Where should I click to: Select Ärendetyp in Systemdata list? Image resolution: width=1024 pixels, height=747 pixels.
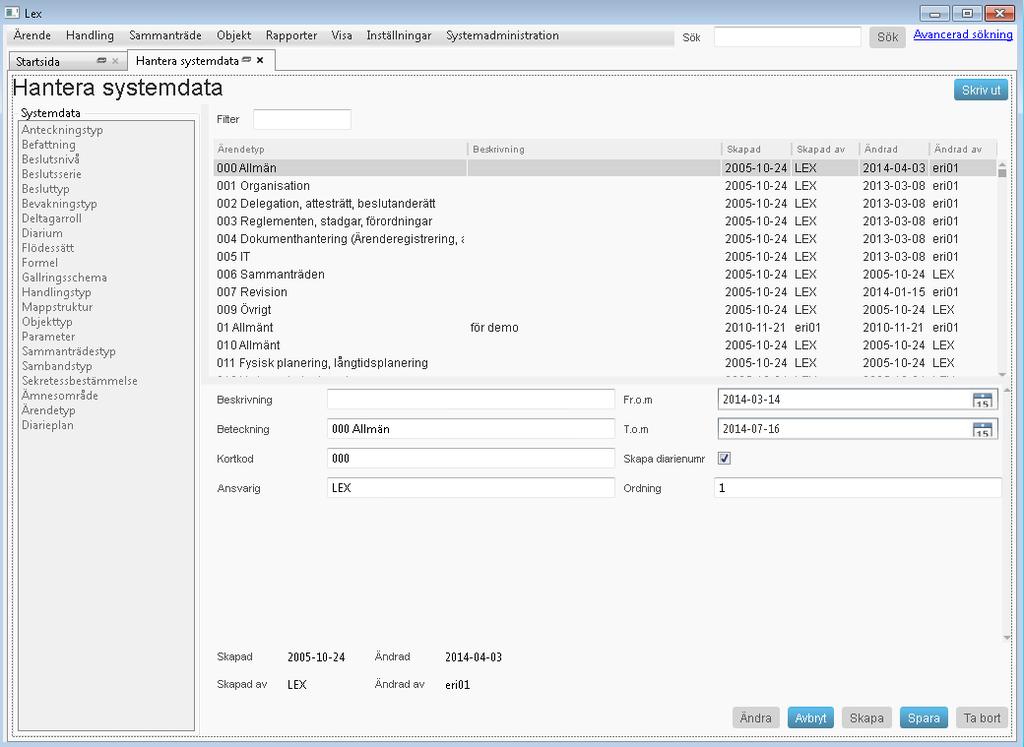tap(48, 411)
